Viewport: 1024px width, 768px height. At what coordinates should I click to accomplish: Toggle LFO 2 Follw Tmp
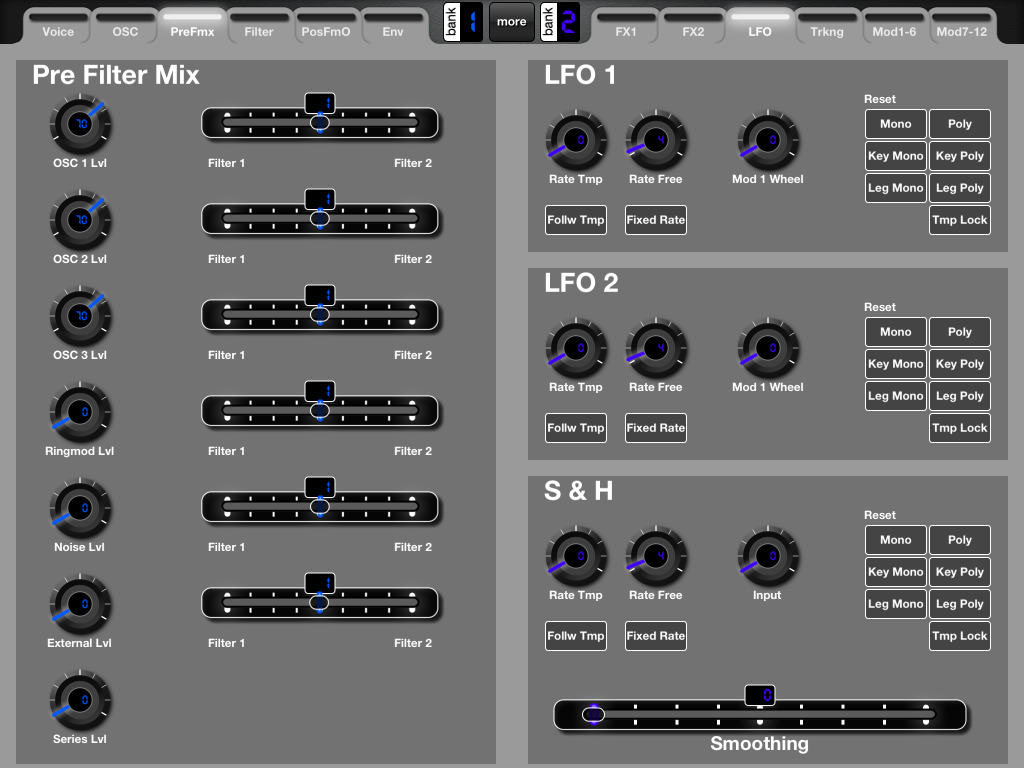[576, 428]
